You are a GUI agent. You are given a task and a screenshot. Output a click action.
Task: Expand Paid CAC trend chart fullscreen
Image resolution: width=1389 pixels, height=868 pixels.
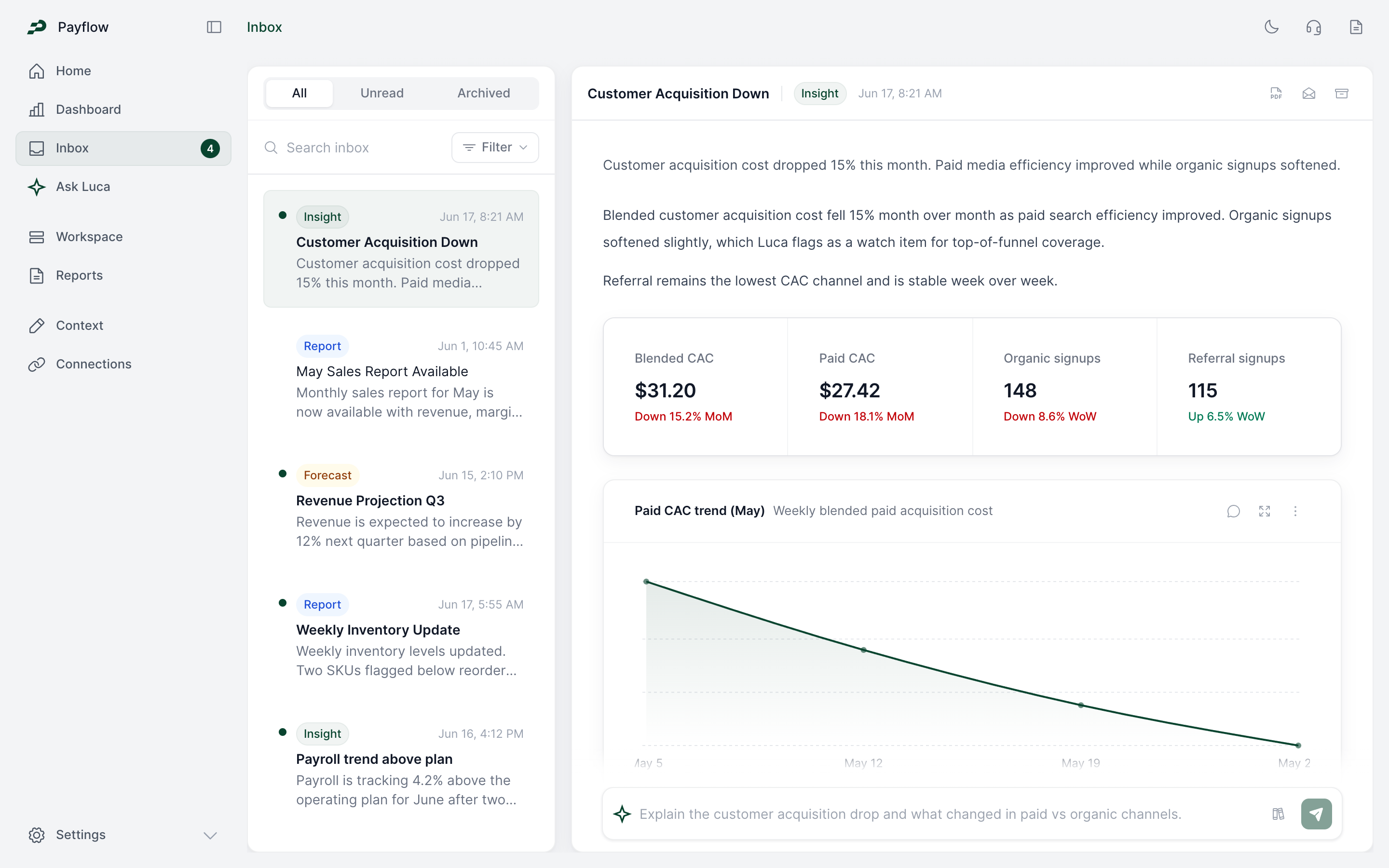click(x=1265, y=511)
